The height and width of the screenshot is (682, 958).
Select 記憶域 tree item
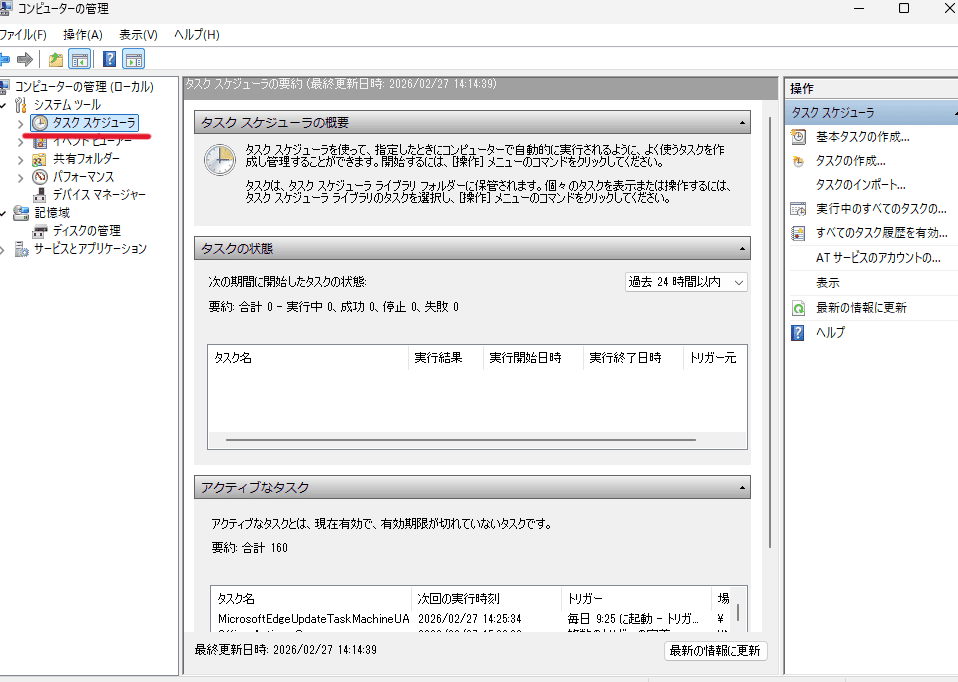(52, 213)
